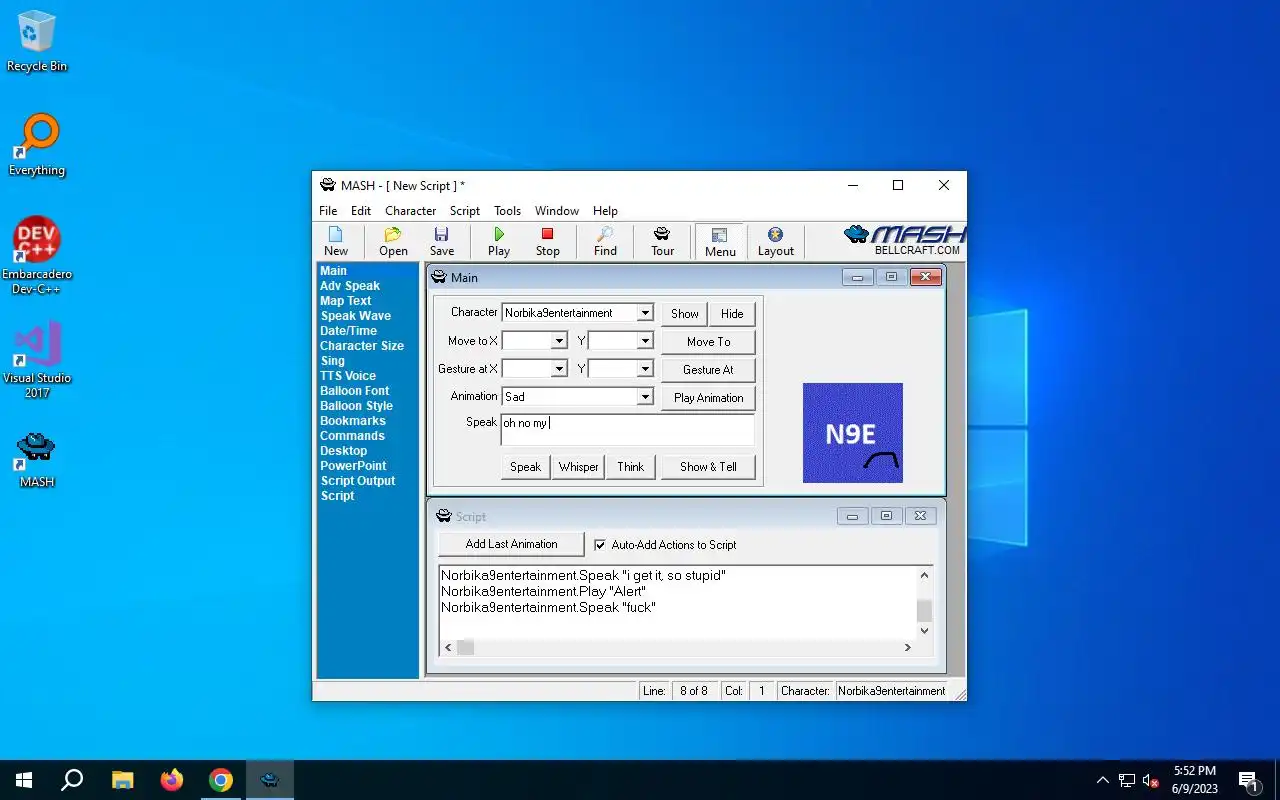Select Adv Speak in the sidebar
Screen dimensions: 1280x800
(x=350, y=286)
